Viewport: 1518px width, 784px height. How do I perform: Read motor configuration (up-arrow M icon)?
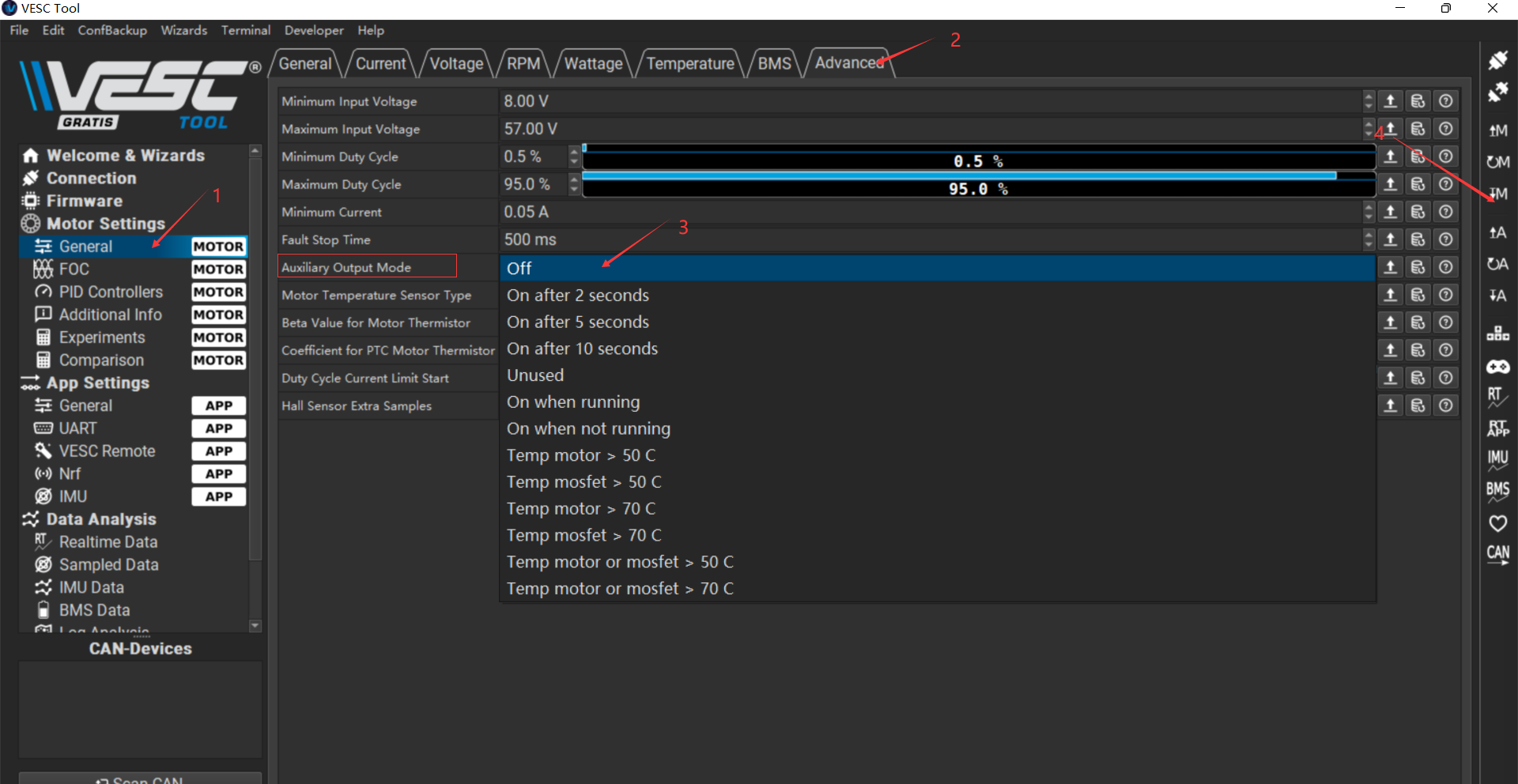tap(1497, 130)
